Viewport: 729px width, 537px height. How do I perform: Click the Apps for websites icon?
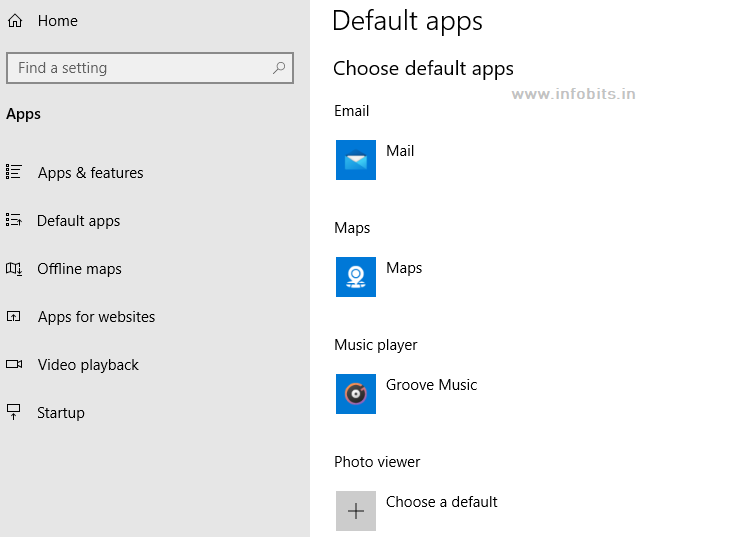[13, 317]
